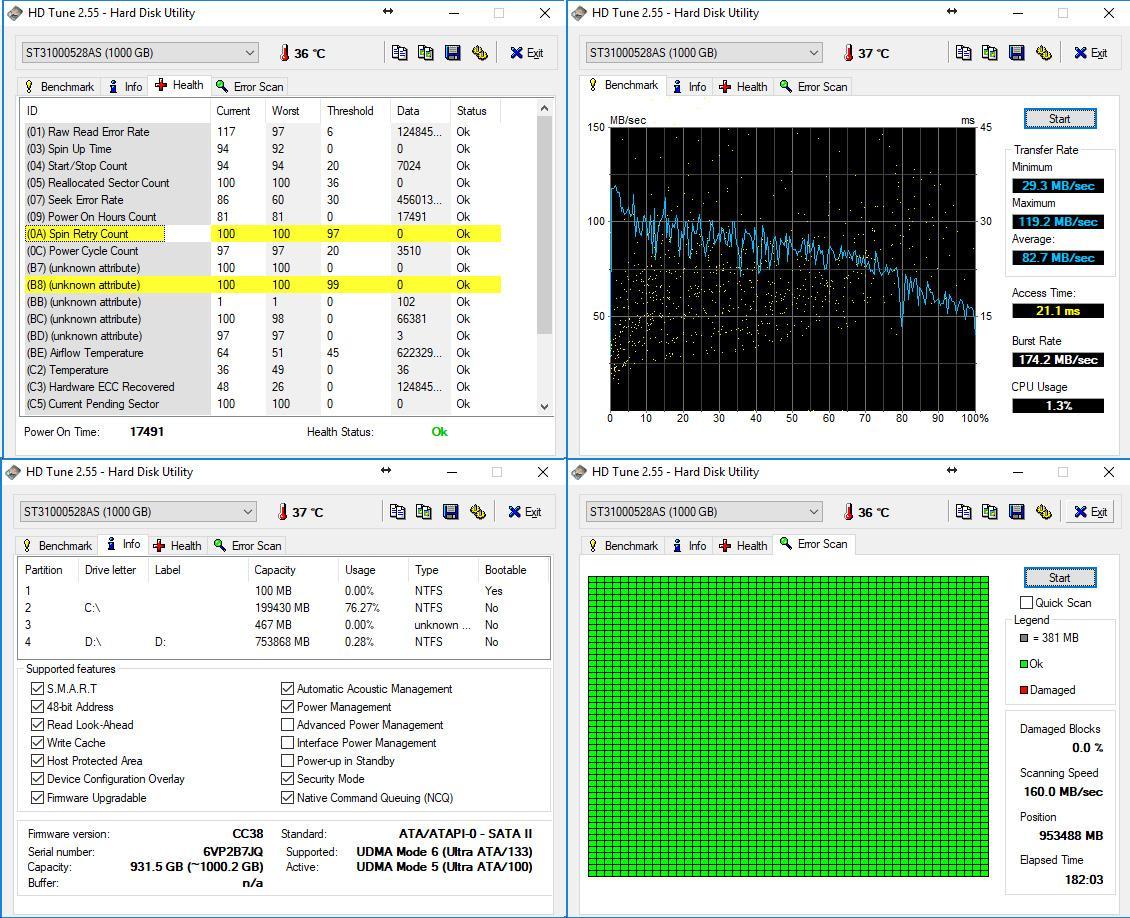The height and width of the screenshot is (918, 1130).
Task: Toggle Interface Power Management checkbox
Action: [x=288, y=743]
